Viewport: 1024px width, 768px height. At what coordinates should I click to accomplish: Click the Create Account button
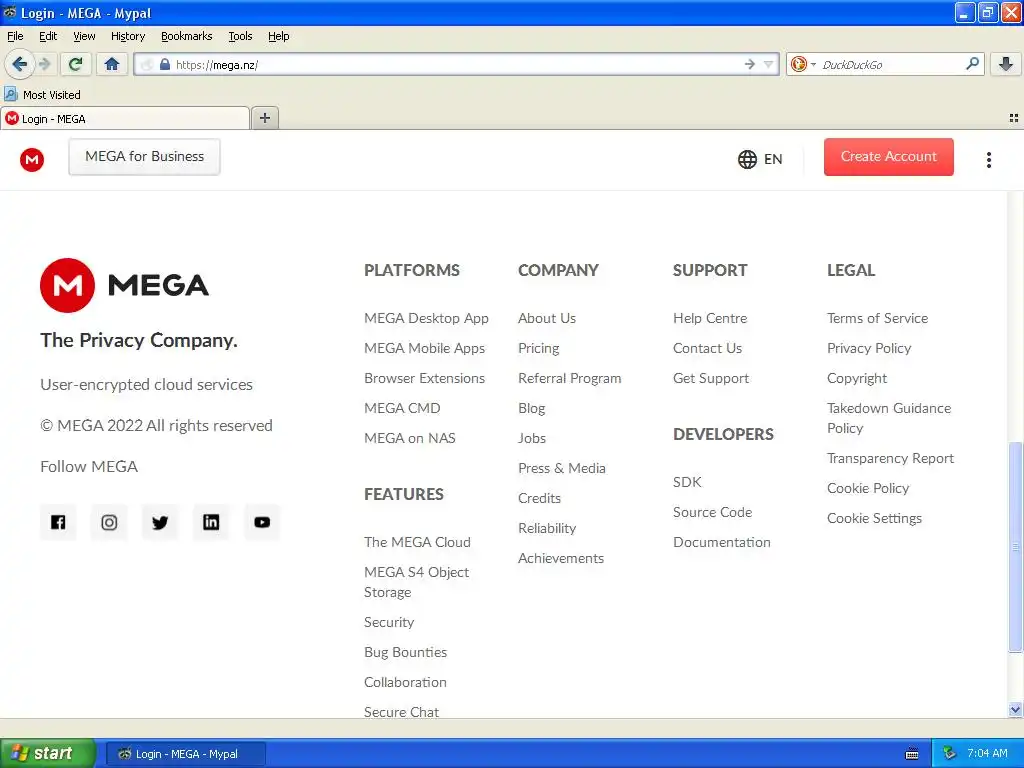(888, 157)
